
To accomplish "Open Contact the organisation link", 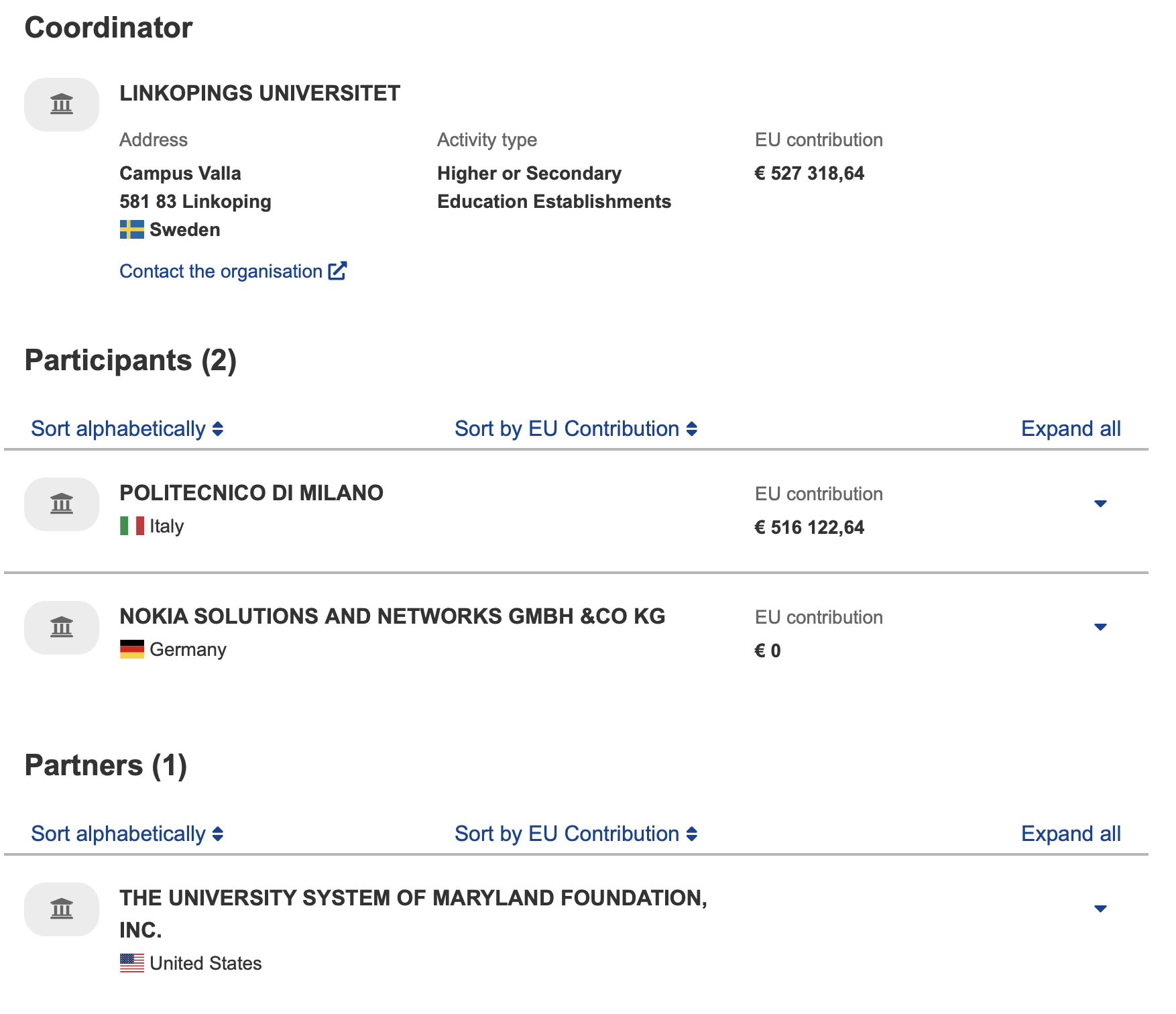I will click(x=221, y=271).
